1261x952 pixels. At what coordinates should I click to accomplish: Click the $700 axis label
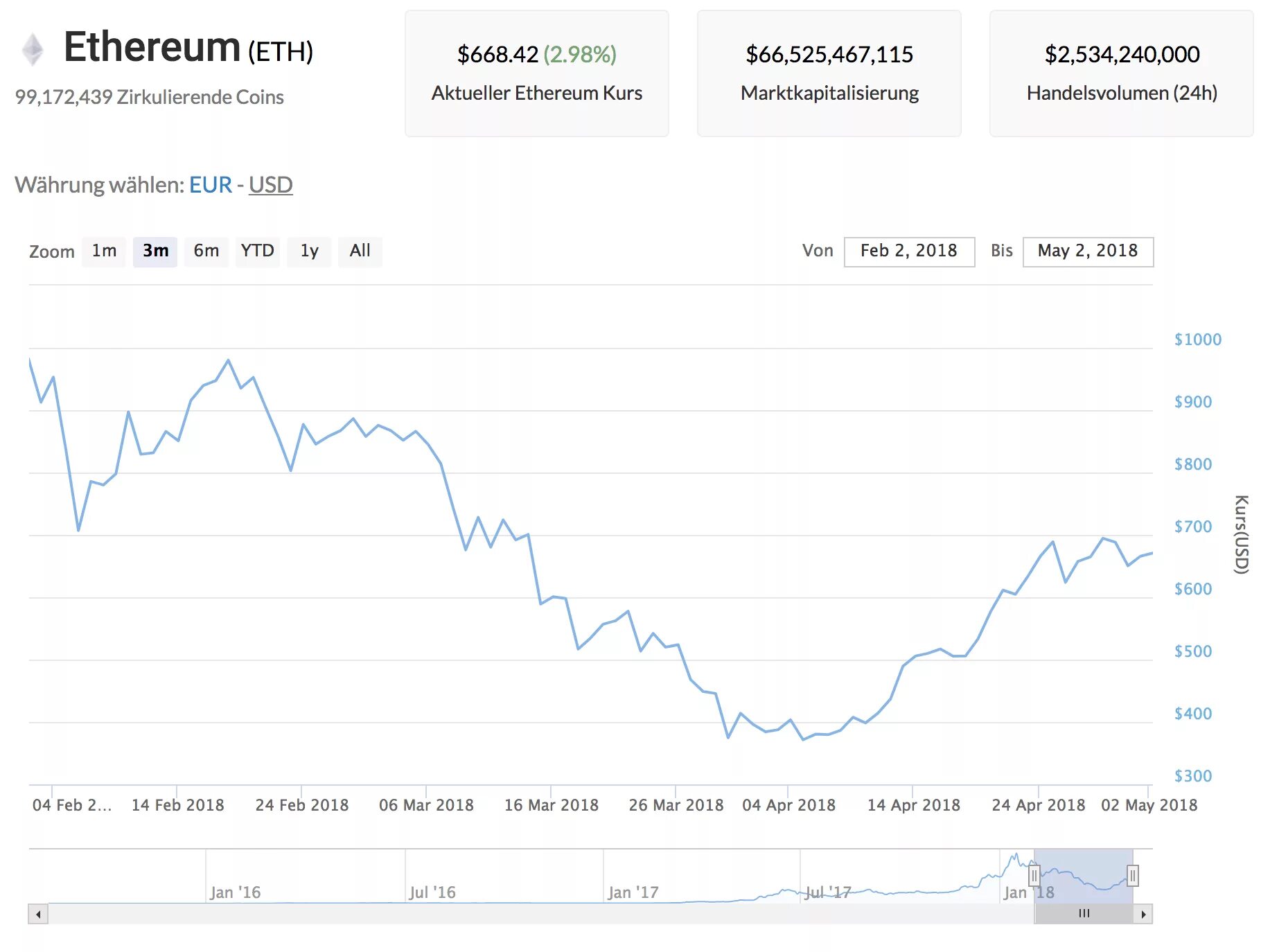pos(1193,527)
